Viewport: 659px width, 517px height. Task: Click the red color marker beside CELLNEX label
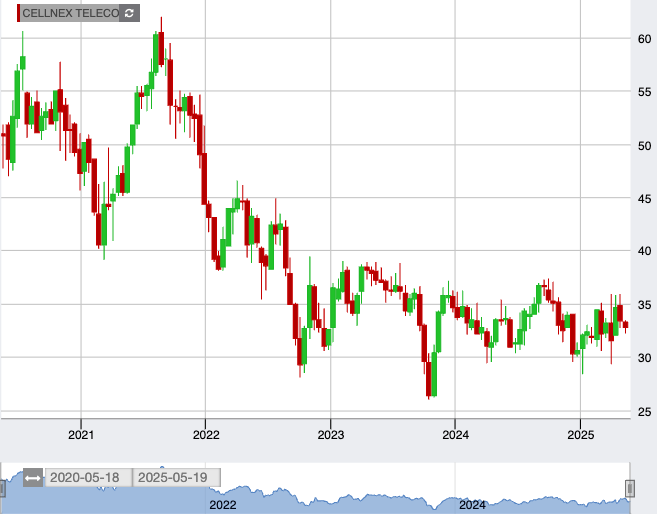(x=18, y=13)
